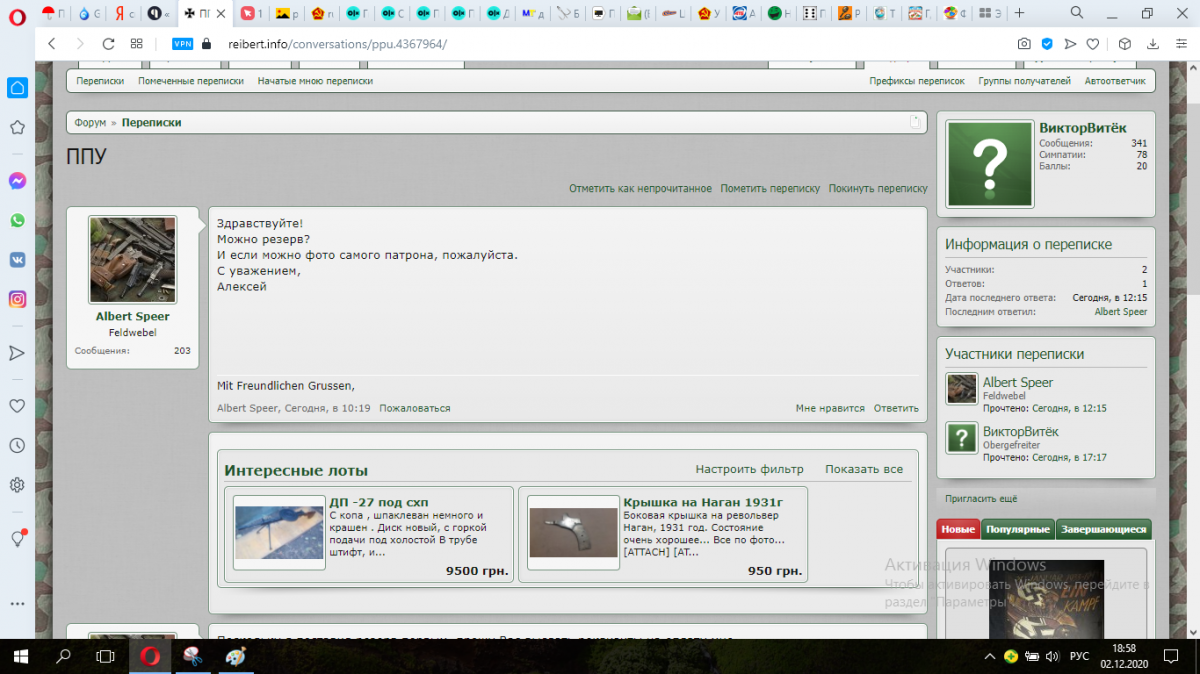Click Настроить фильтр for interesting lots
Viewport: 1200px width, 674px height.
pos(749,469)
